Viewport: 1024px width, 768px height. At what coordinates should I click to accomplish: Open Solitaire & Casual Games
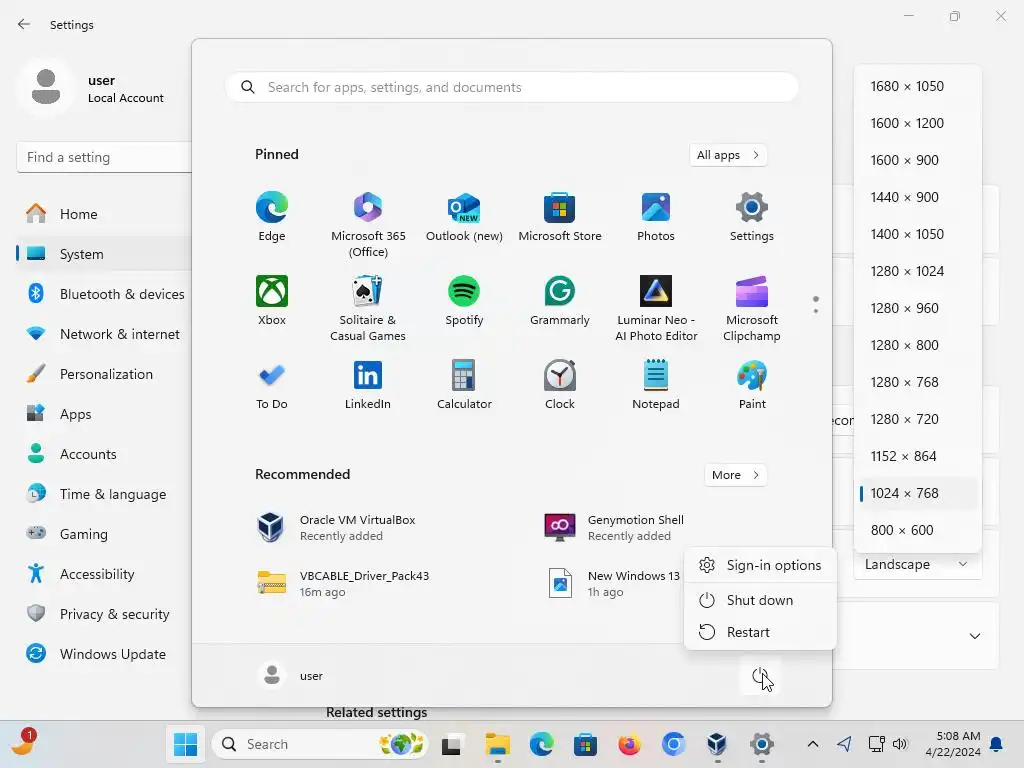[368, 308]
